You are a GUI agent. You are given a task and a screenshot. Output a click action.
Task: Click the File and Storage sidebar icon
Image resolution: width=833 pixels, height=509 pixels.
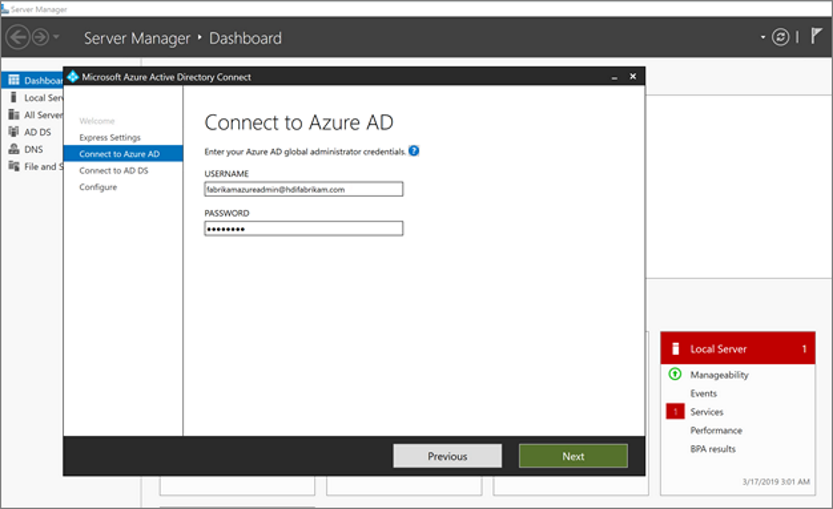14,166
